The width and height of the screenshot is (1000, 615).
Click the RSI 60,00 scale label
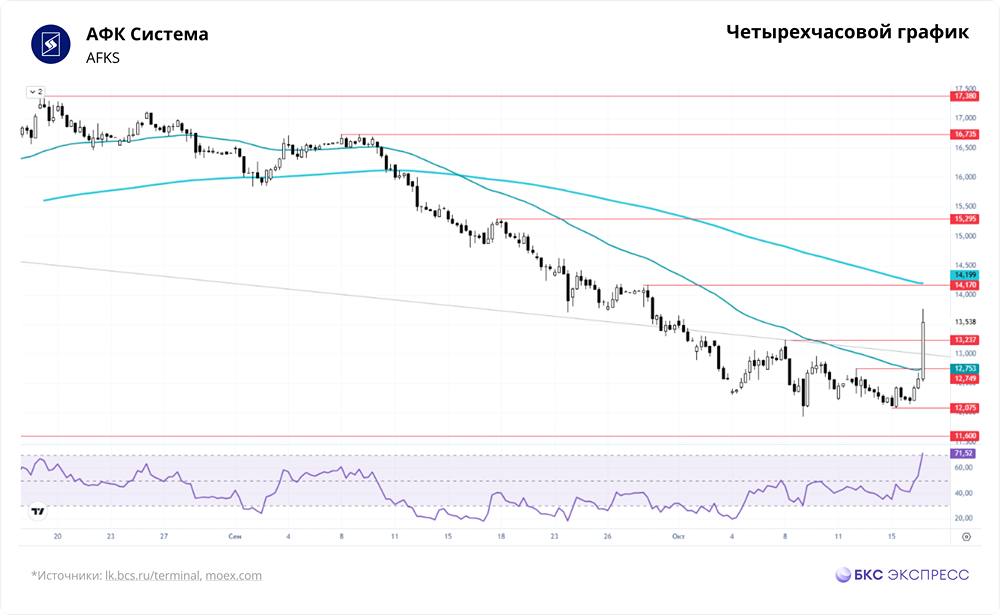pyautogui.click(x=964, y=468)
